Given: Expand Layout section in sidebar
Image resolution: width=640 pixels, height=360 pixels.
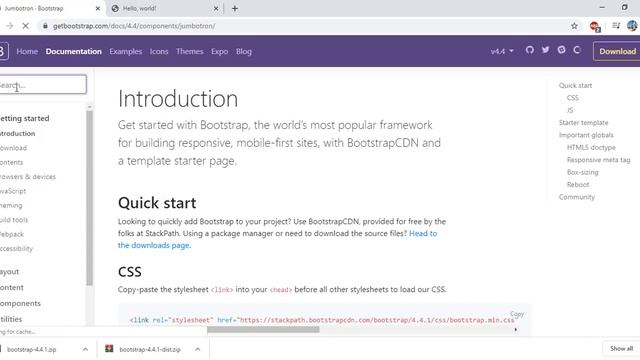Looking at the screenshot, I should (x=9, y=271).
